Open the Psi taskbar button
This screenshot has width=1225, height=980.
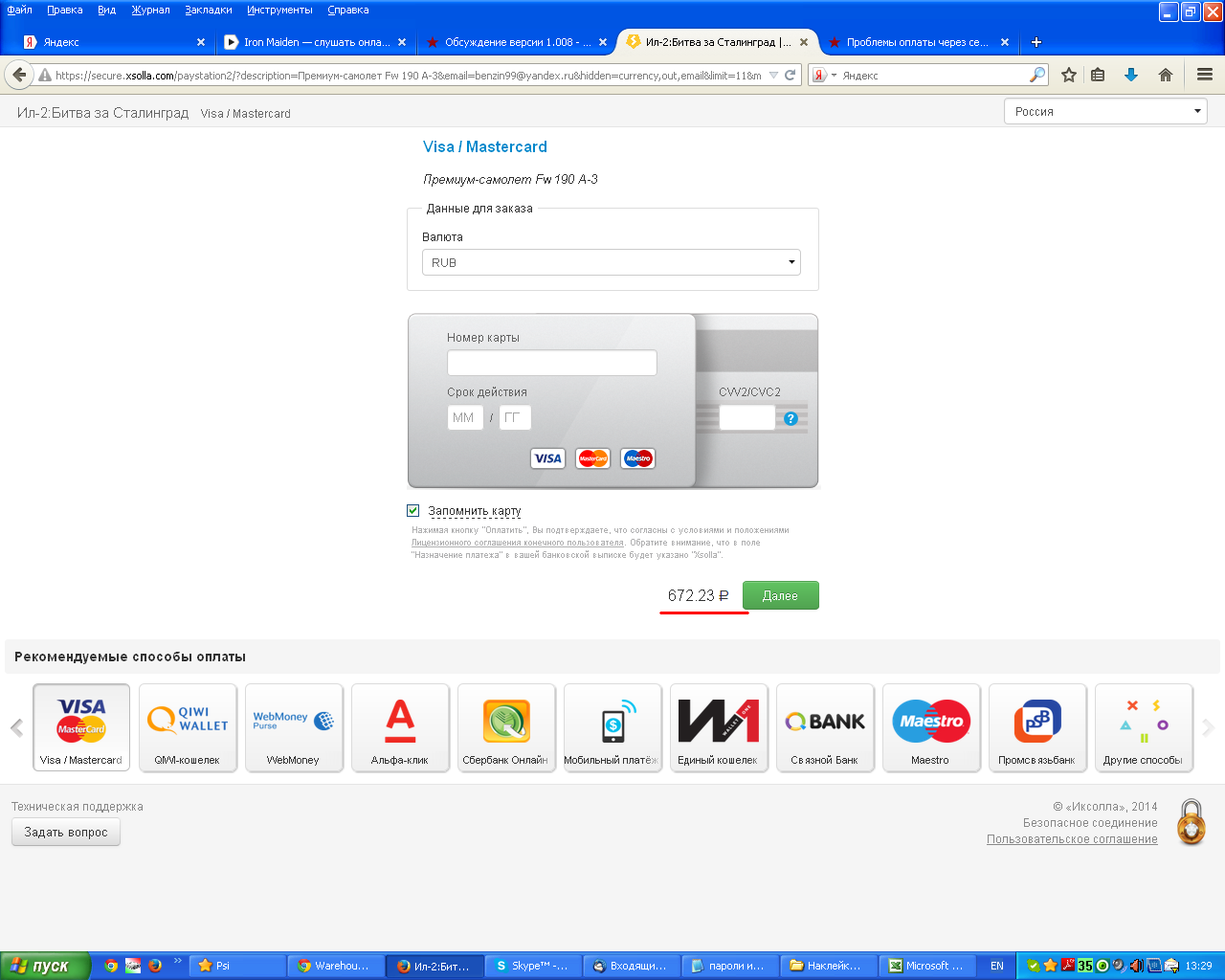(237, 966)
